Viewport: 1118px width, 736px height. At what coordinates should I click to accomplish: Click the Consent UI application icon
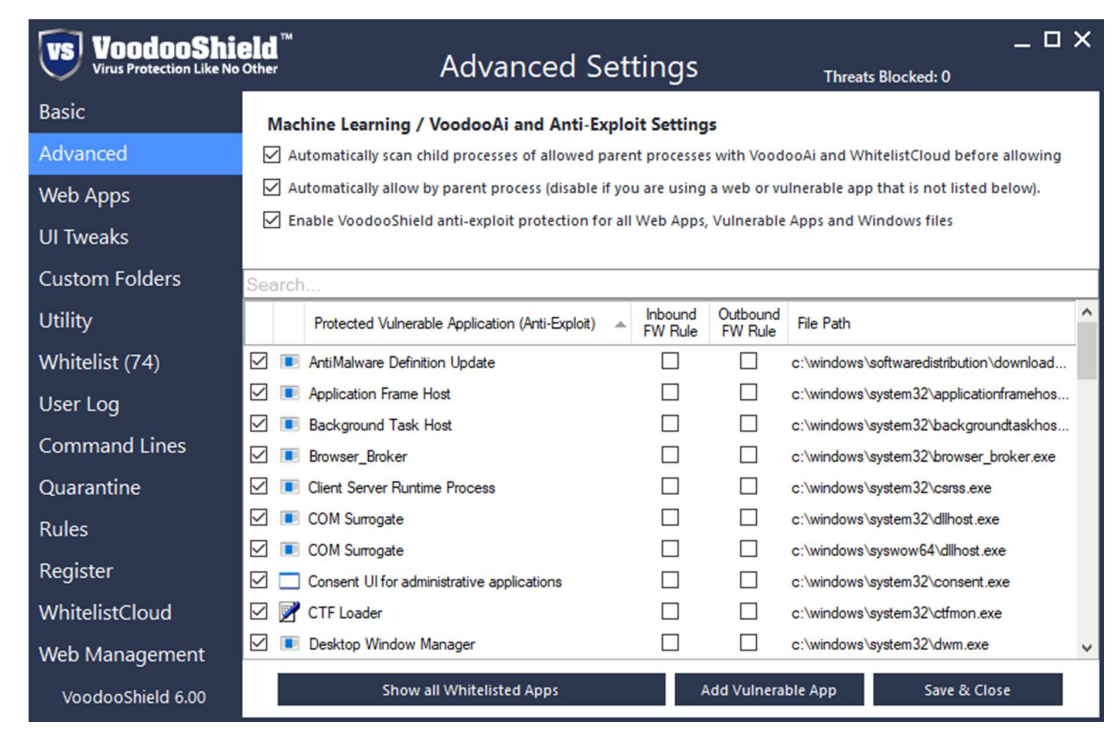(x=289, y=582)
